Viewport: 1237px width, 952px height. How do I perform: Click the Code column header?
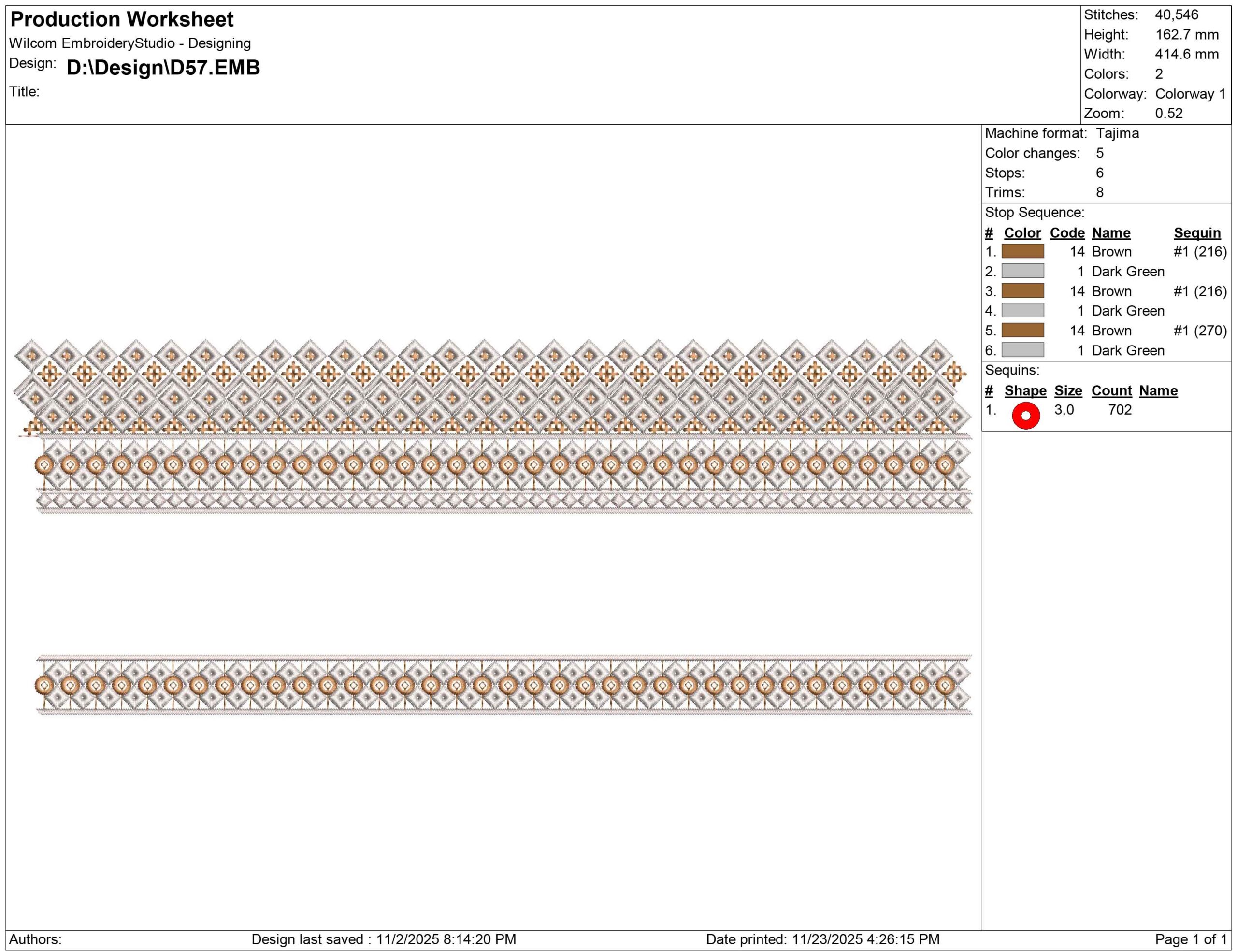(1067, 233)
